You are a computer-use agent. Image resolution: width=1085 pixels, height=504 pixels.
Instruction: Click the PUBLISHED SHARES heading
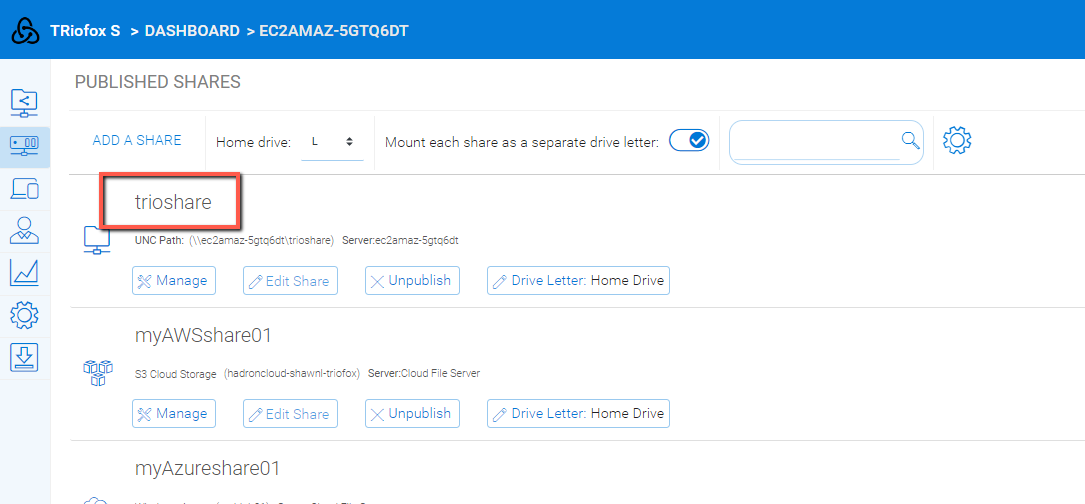tap(158, 82)
